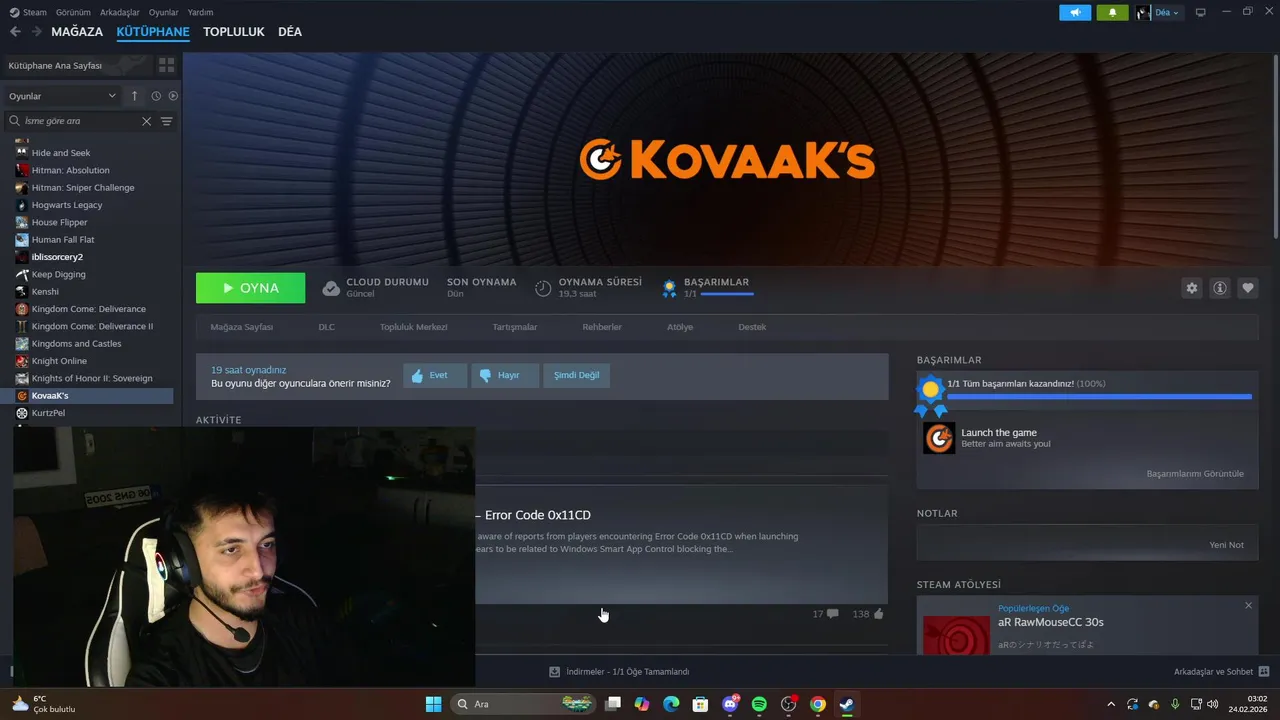This screenshot has height=720, width=1280.
Task: Switch to Big Picture mode icon
Action: tap(1201, 12)
